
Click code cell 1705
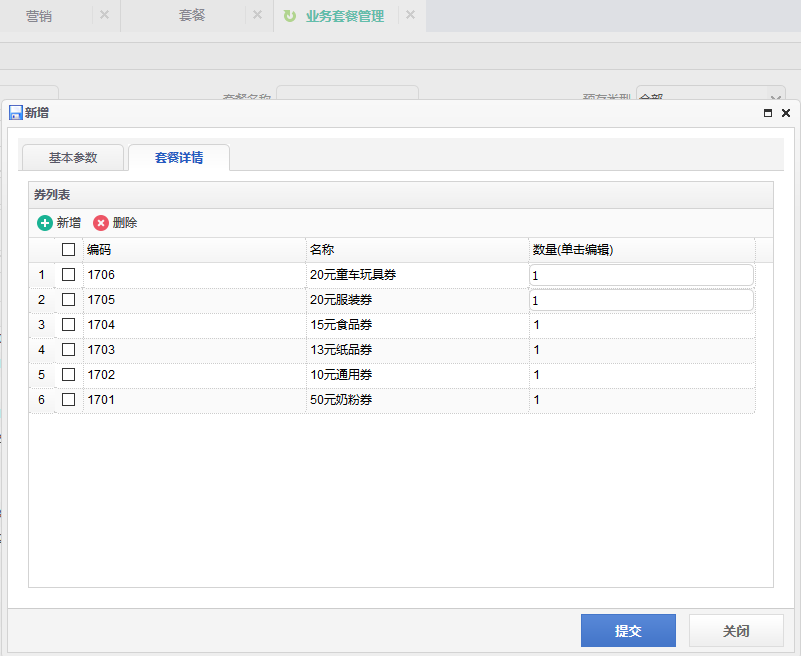195,300
